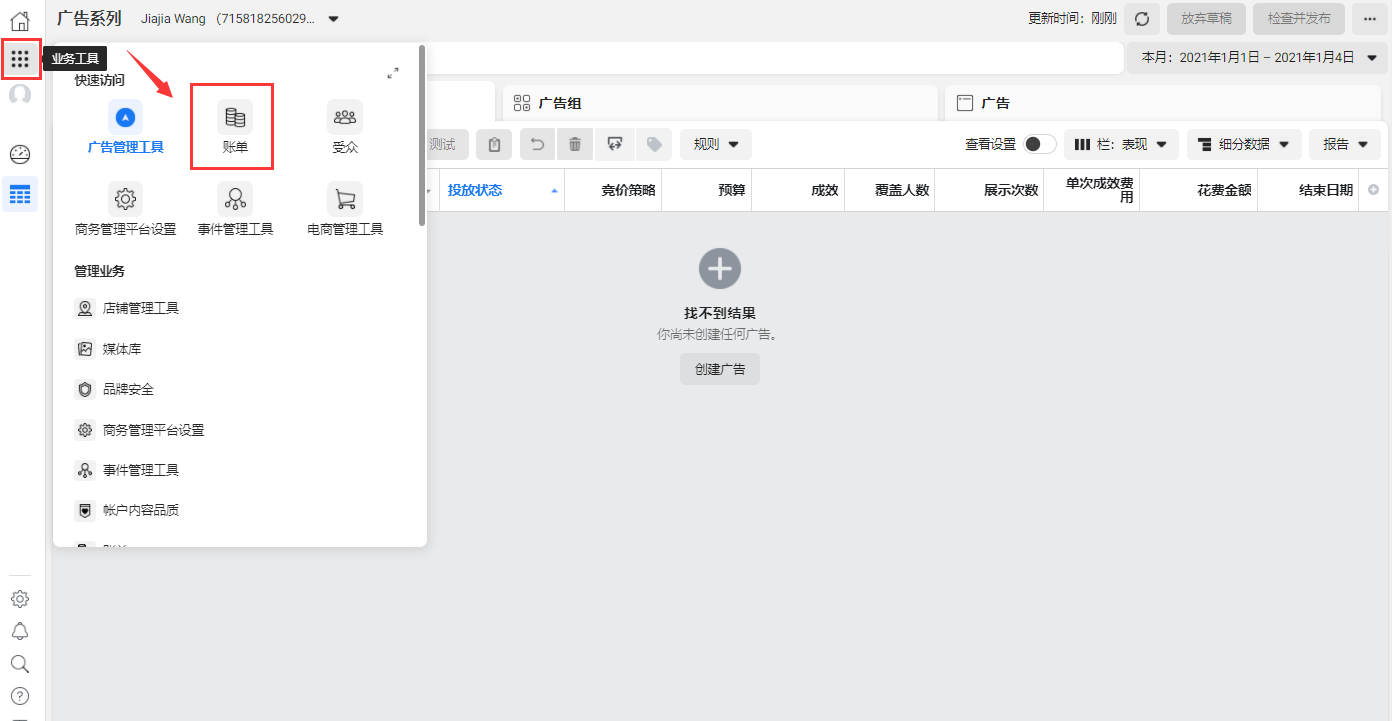This screenshot has height=721, width=1392.
Task: Switch to the 广告组 tab
Action: coord(560,103)
